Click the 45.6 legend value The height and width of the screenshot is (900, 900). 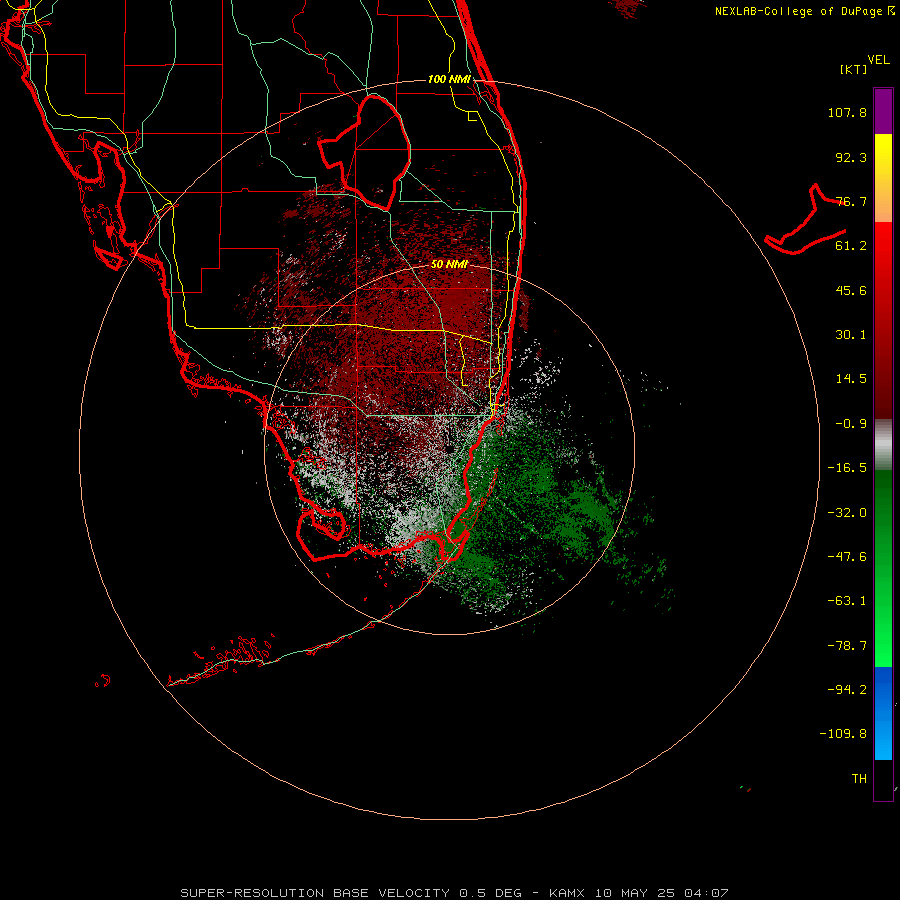click(x=851, y=290)
